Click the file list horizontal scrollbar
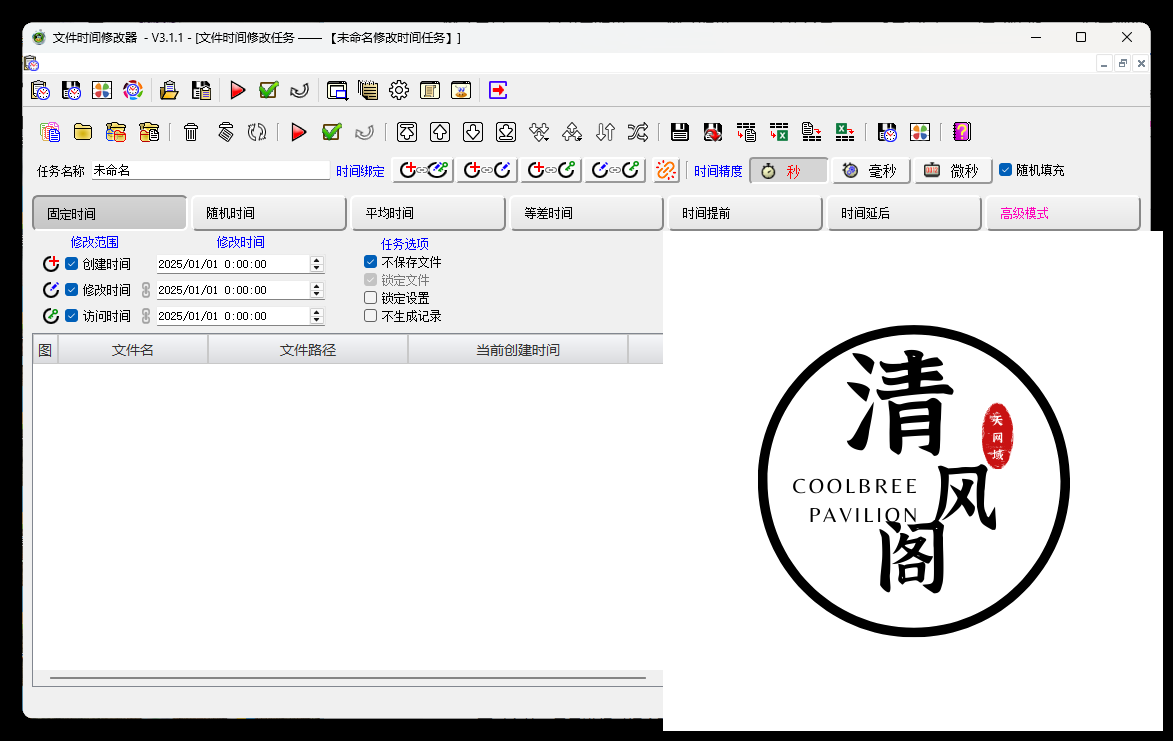Image resolution: width=1173 pixels, height=741 pixels. pos(348,678)
